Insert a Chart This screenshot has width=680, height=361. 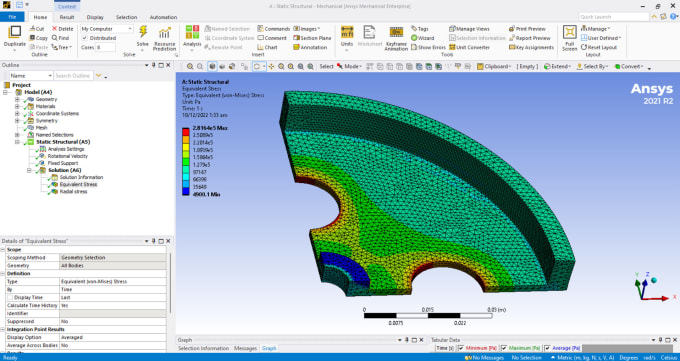click(x=267, y=47)
